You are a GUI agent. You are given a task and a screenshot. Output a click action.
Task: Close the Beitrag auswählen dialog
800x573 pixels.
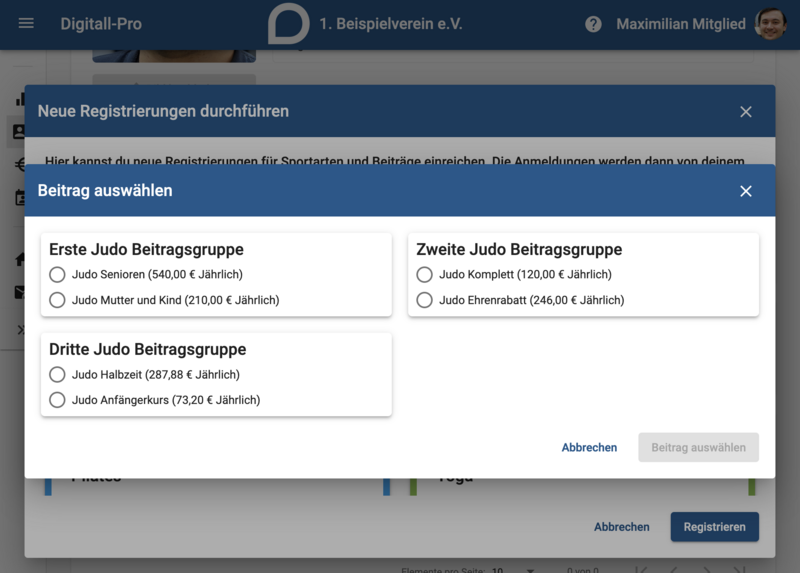point(745,191)
